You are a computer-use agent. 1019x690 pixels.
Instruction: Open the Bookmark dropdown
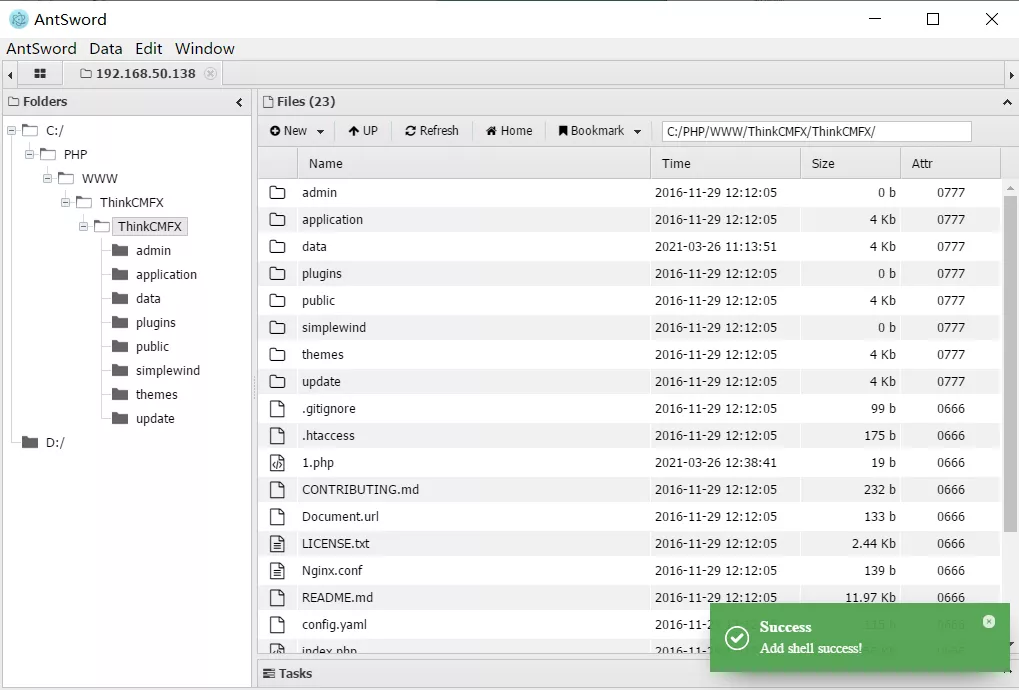point(599,131)
